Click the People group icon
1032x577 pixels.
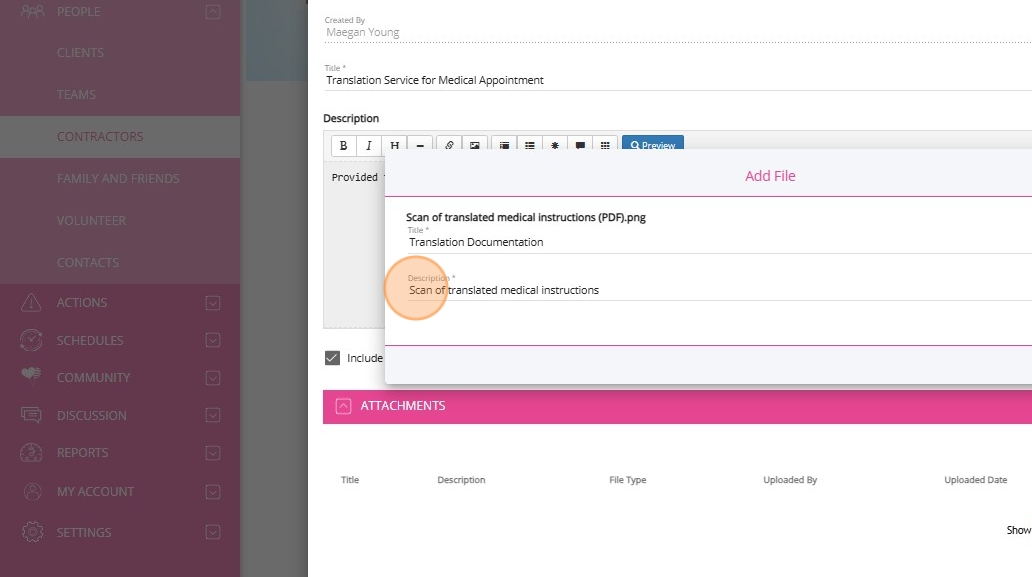pyautogui.click(x=33, y=11)
